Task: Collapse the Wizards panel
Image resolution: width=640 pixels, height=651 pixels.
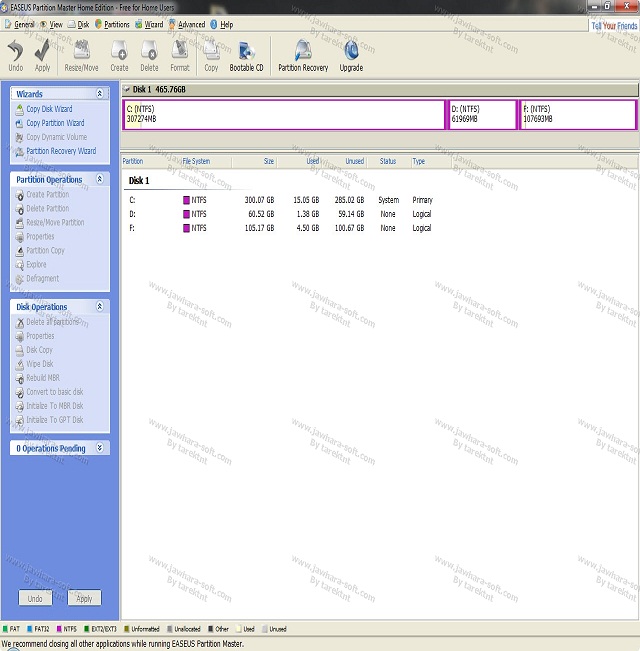Action: pos(100,93)
